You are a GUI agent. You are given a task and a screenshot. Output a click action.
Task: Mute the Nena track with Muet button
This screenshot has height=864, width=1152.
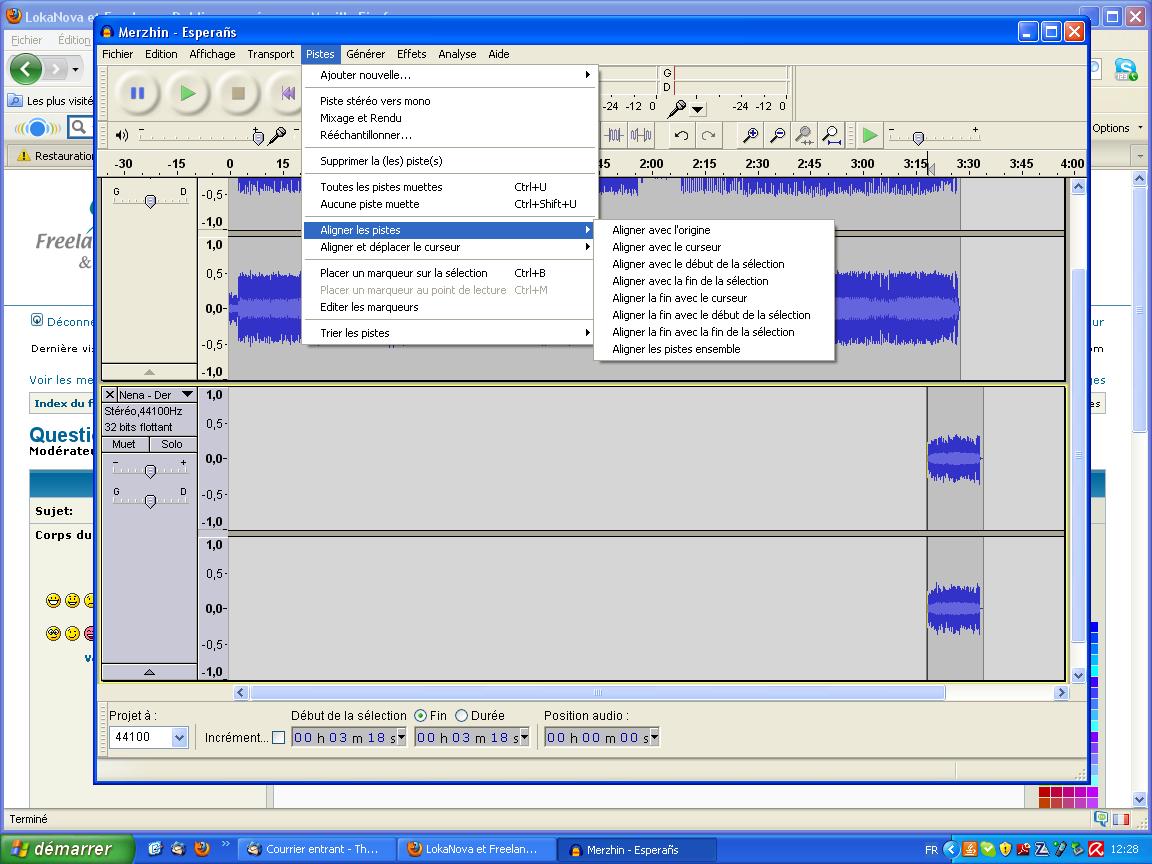coord(124,444)
